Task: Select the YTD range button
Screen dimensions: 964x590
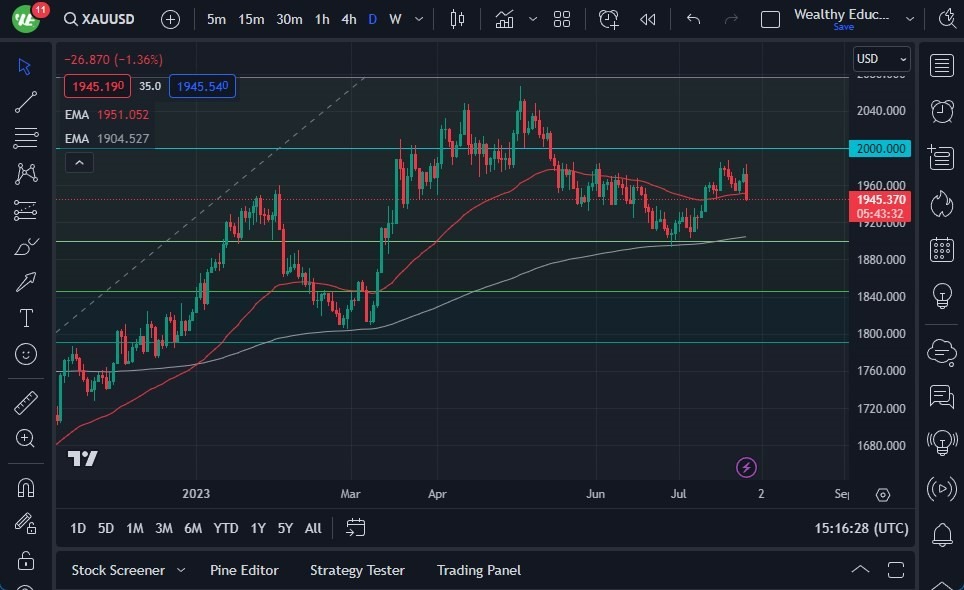Action: (x=225, y=528)
